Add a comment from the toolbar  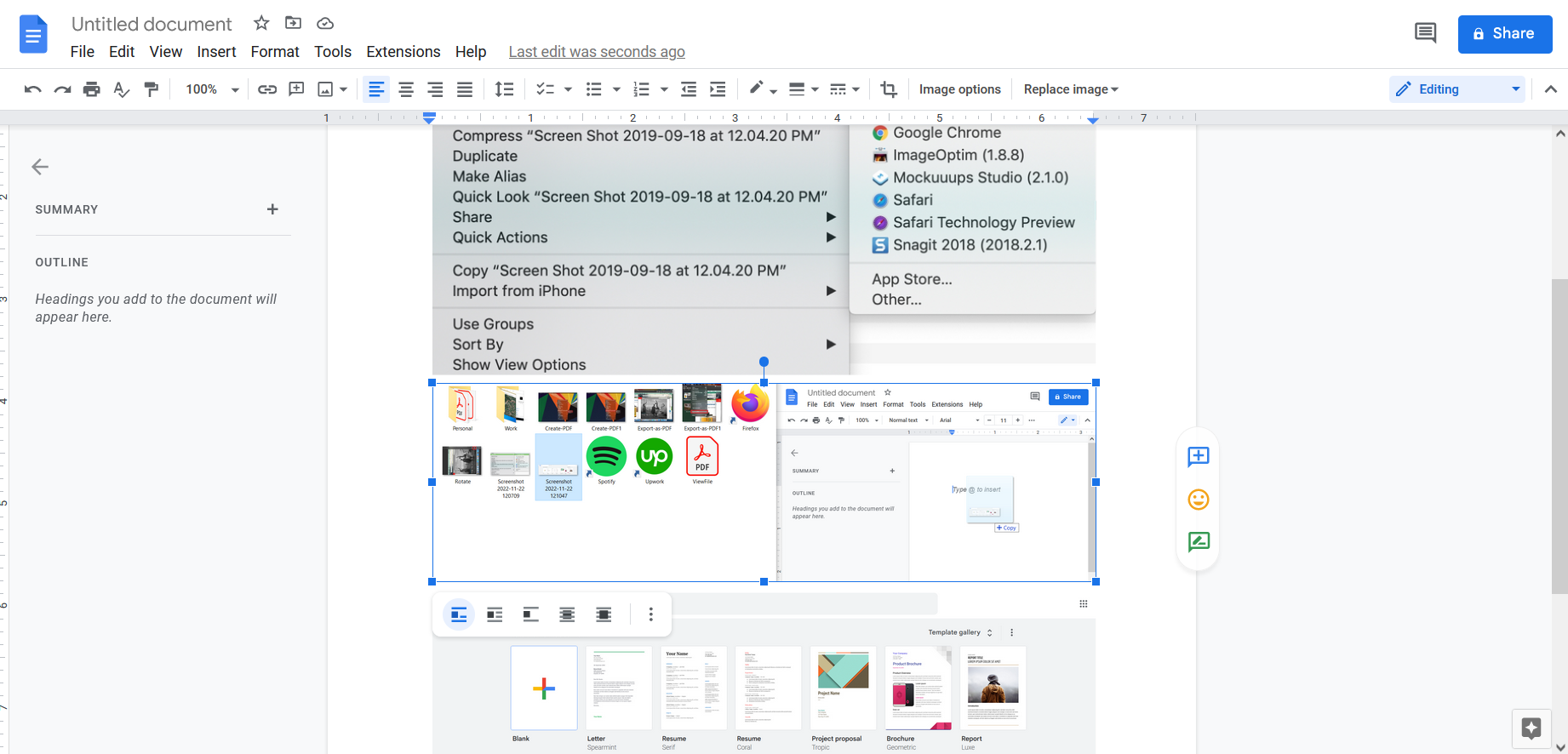(296, 89)
